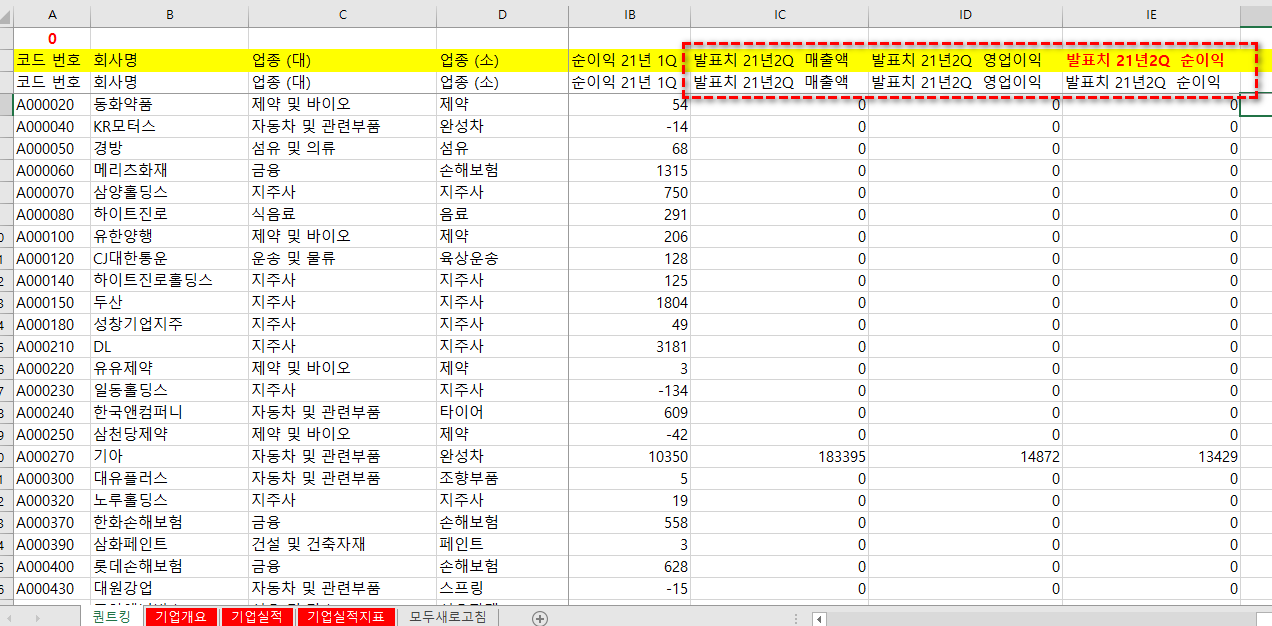The width and height of the screenshot is (1272, 626).
Task: Click yellow header cell 코드 번호
Action: [52, 60]
